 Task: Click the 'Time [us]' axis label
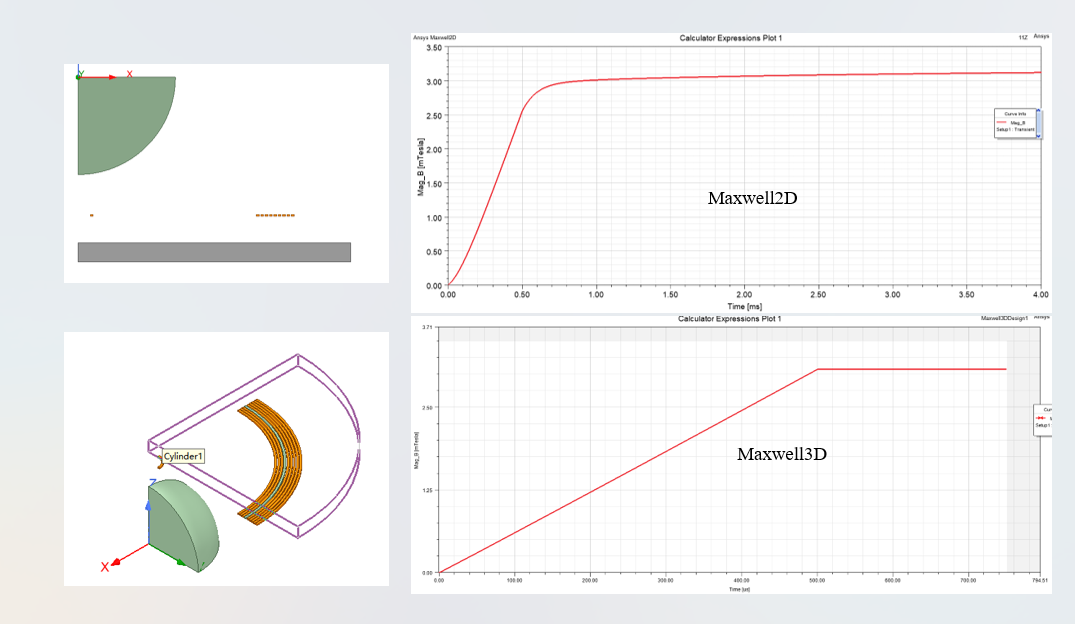point(739,589)
